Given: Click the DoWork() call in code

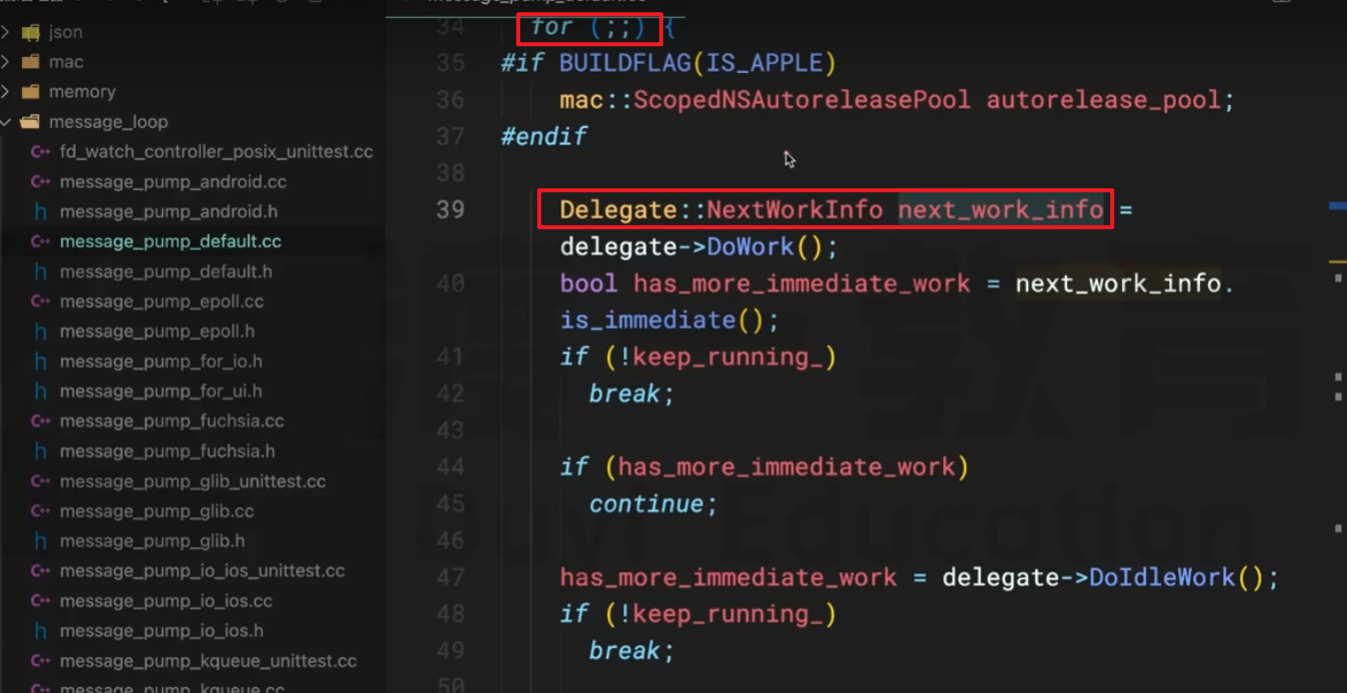Looking at the screenshot, I should (765, 247).
